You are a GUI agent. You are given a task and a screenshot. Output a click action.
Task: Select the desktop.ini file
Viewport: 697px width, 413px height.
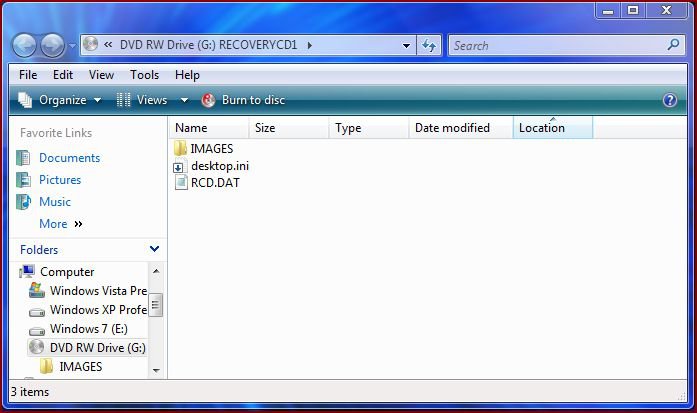212,166
